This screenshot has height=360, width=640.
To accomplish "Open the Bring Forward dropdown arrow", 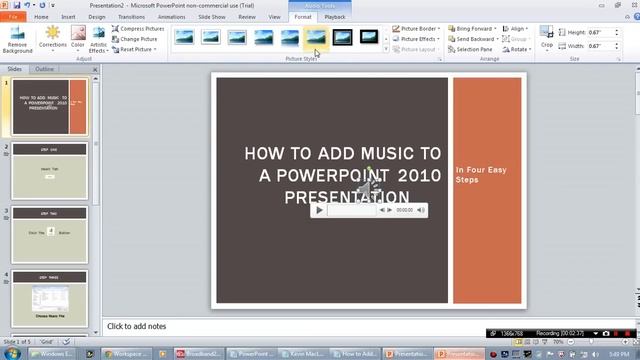I will coord(495,29).
